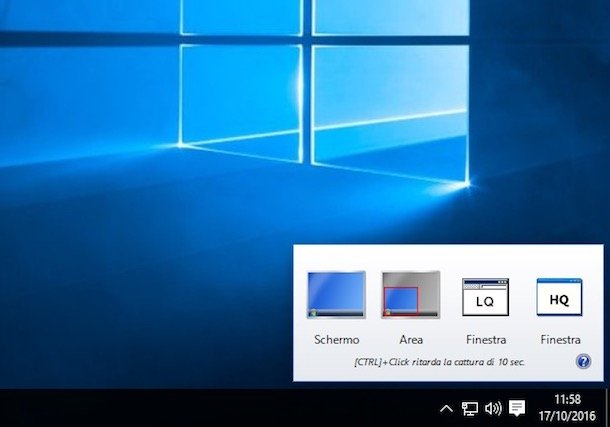Open the network icon in system tray
The image size is (610, 427).
point(469,408)
